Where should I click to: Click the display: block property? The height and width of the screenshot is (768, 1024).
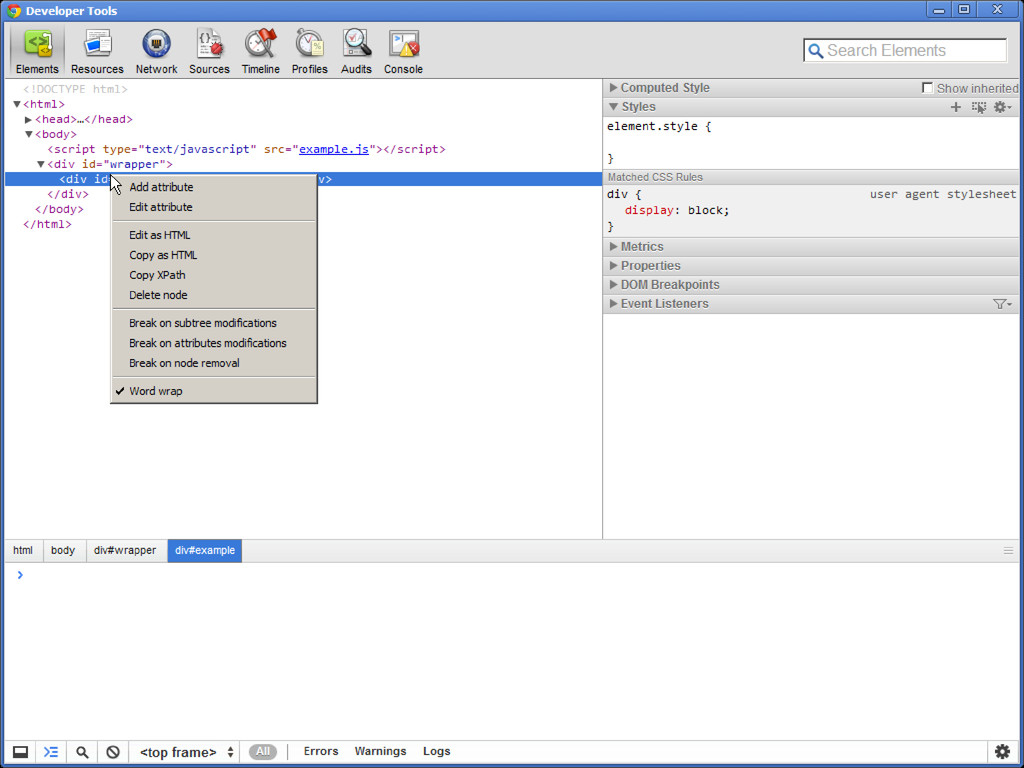point(677,210)
